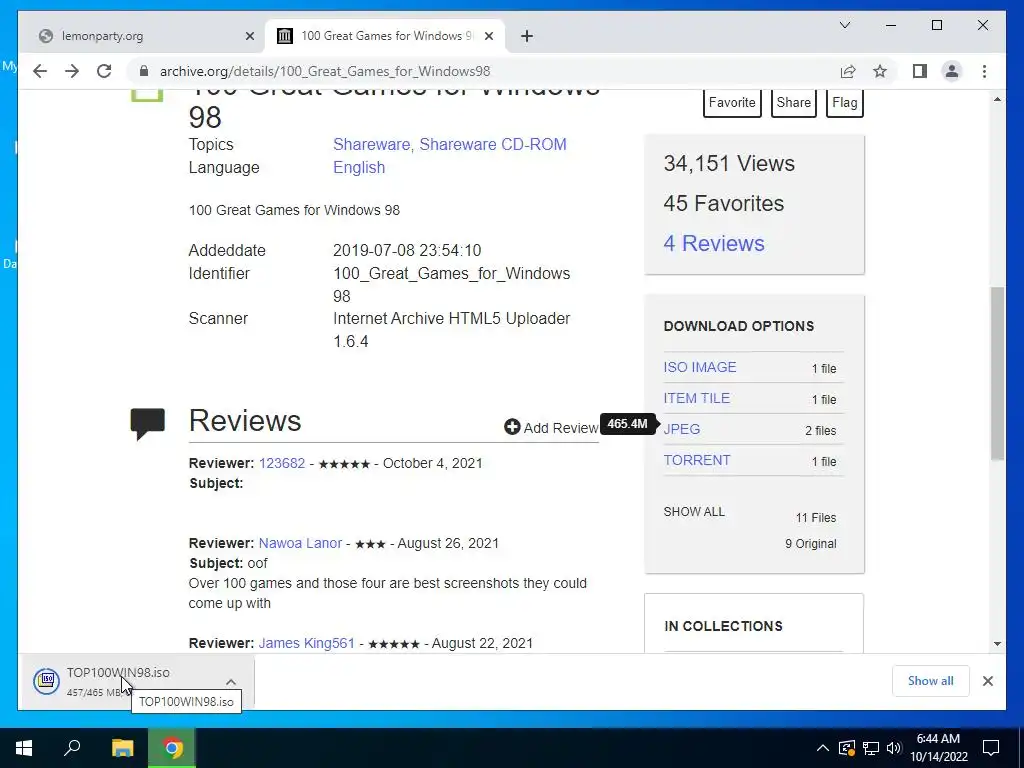The image size is (1024, 768).
Task: Download the ITEM TILE option
Action: (696, 398)
